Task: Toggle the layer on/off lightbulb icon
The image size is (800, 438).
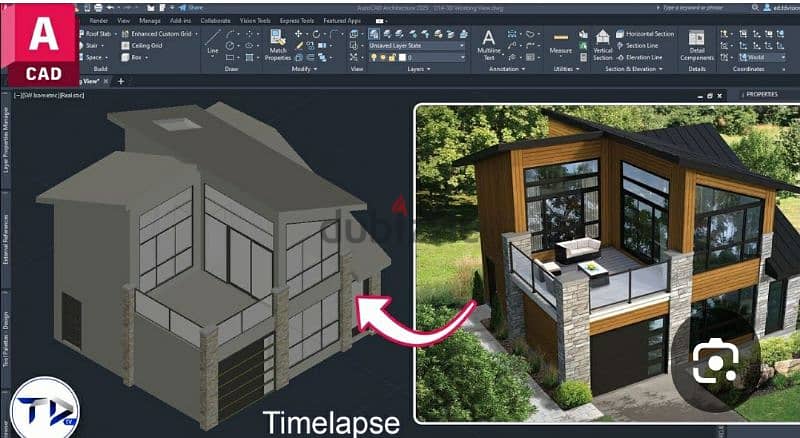Action: [373, 58]
